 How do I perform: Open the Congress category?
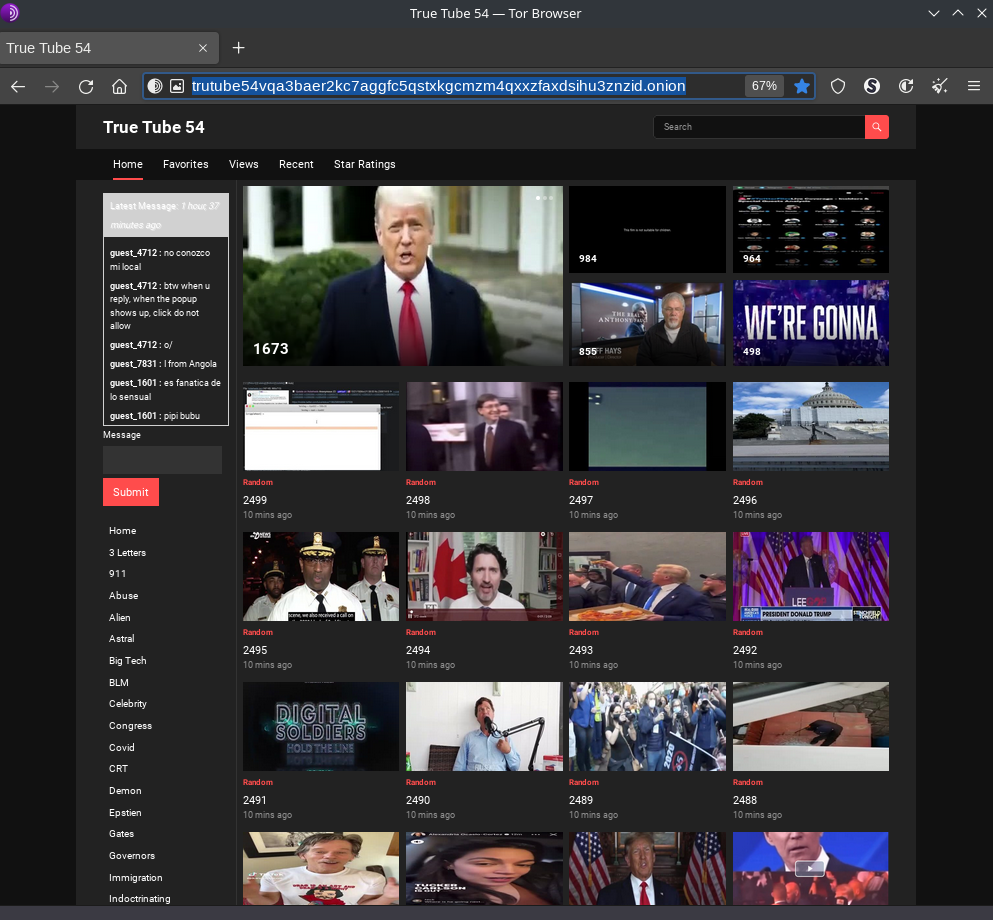130,726
